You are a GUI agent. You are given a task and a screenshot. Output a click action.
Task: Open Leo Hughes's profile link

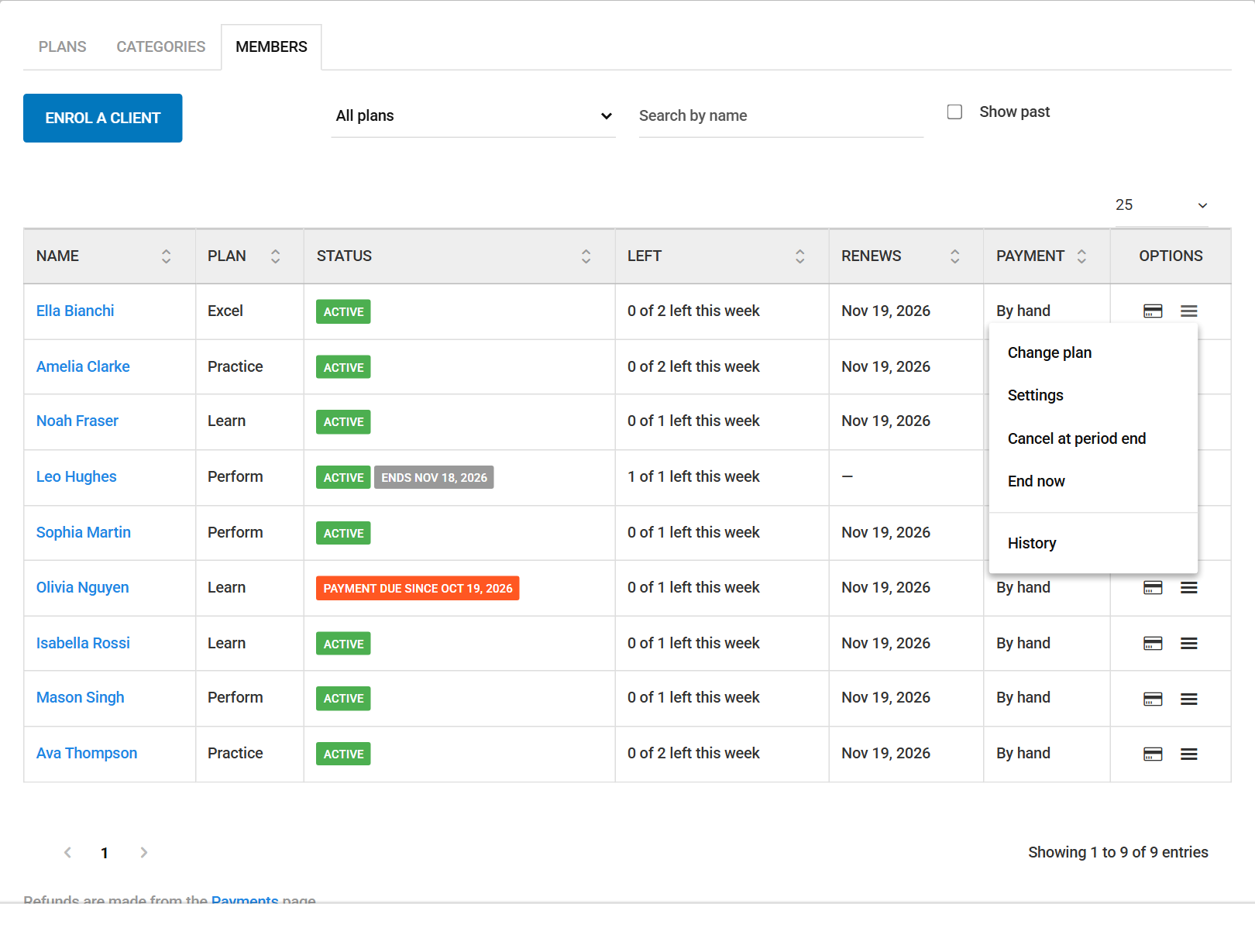[77, 477]
